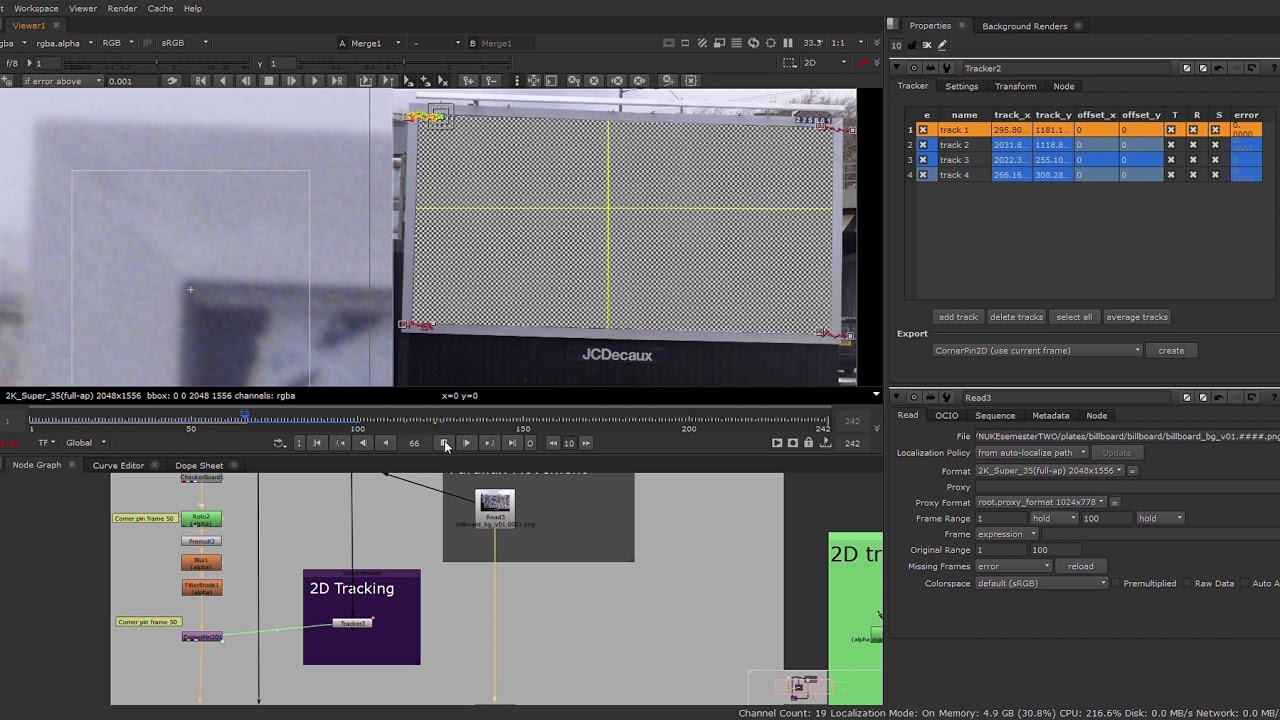1280x720 pixels.
Task: Set the timeline in point (I)
Action: click(x=298, y=443)
